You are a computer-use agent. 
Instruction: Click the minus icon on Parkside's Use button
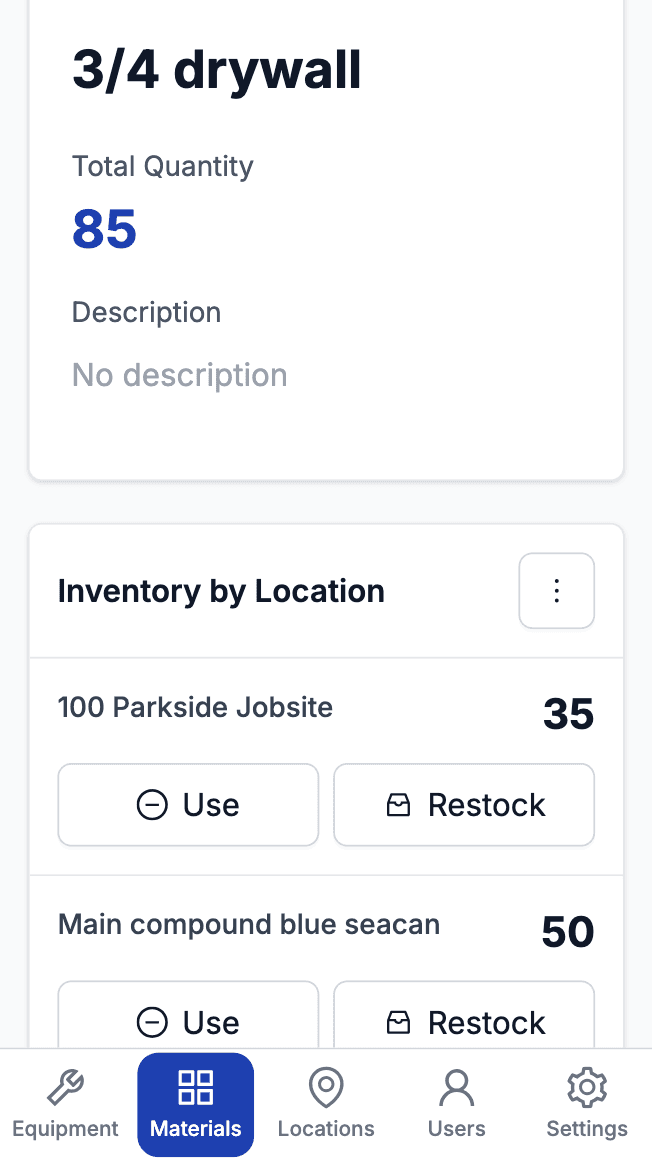click(152, 804)
